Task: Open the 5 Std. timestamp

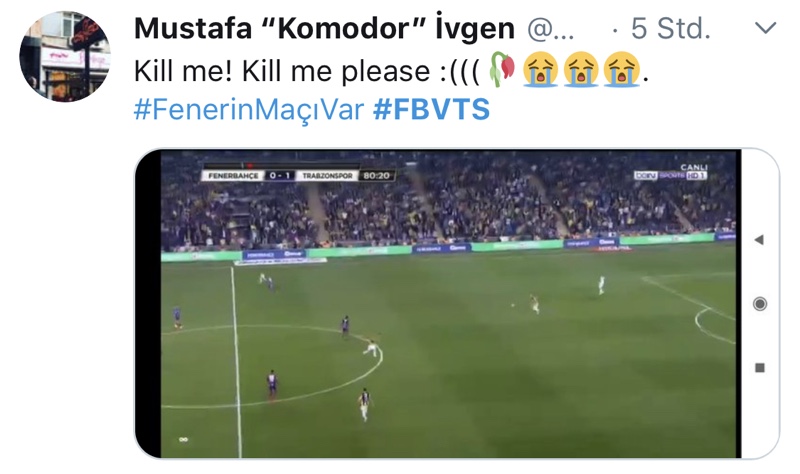Action: (x=670, y=29)
